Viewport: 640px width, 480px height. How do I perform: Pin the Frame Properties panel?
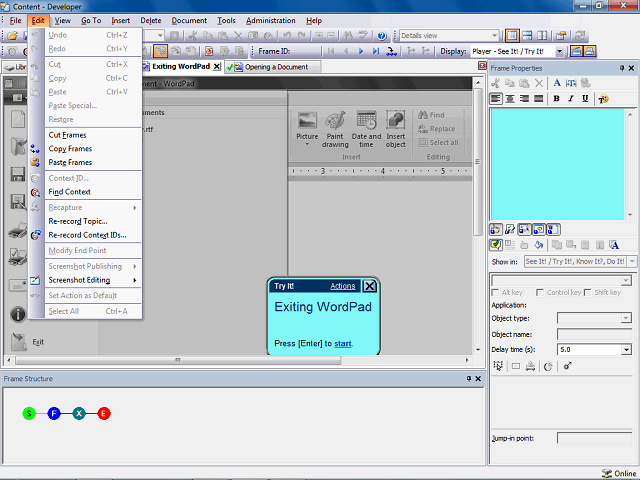pyautogui.click(x=622, y=68)
